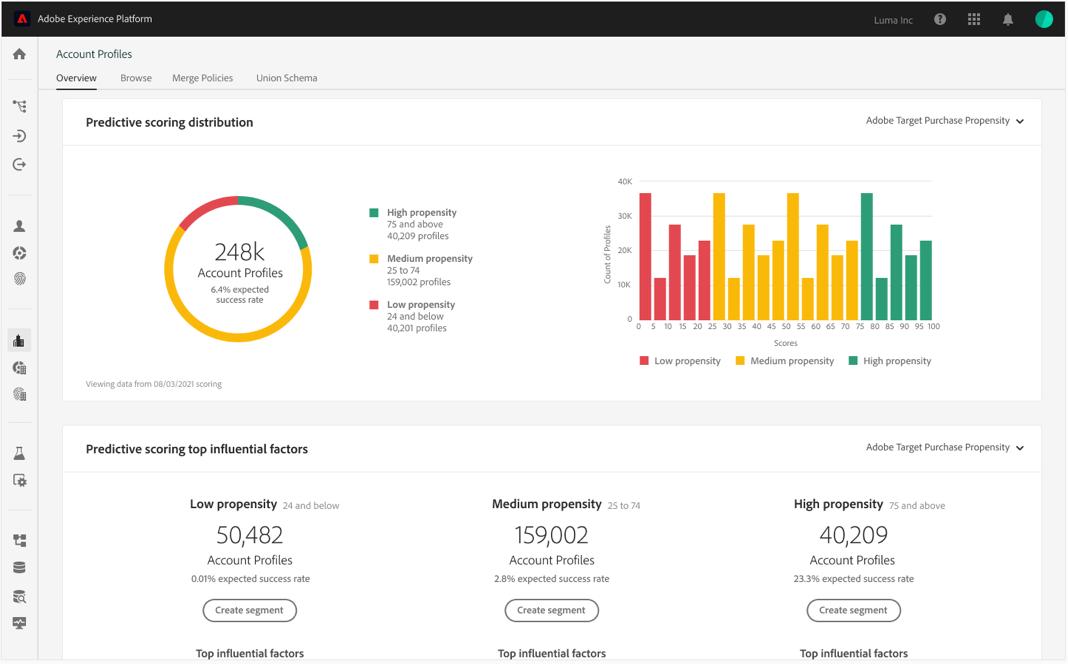The image size is (1068, 664).
Task: Click the Adobe logo in header
Action: pos(22,18)
